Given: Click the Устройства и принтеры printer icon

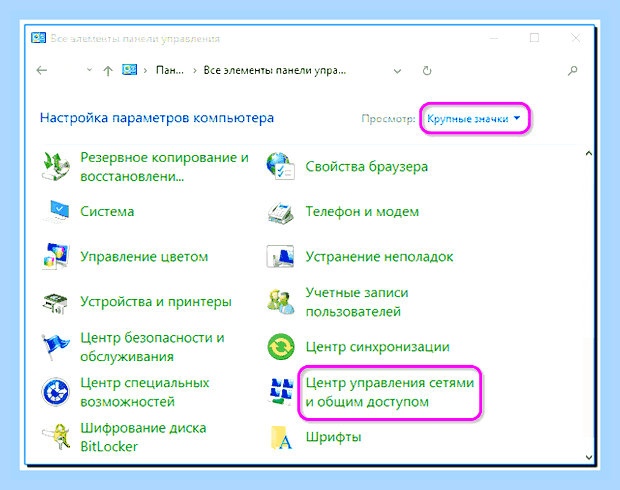Looking at the screenshot, I should (56, 303).
